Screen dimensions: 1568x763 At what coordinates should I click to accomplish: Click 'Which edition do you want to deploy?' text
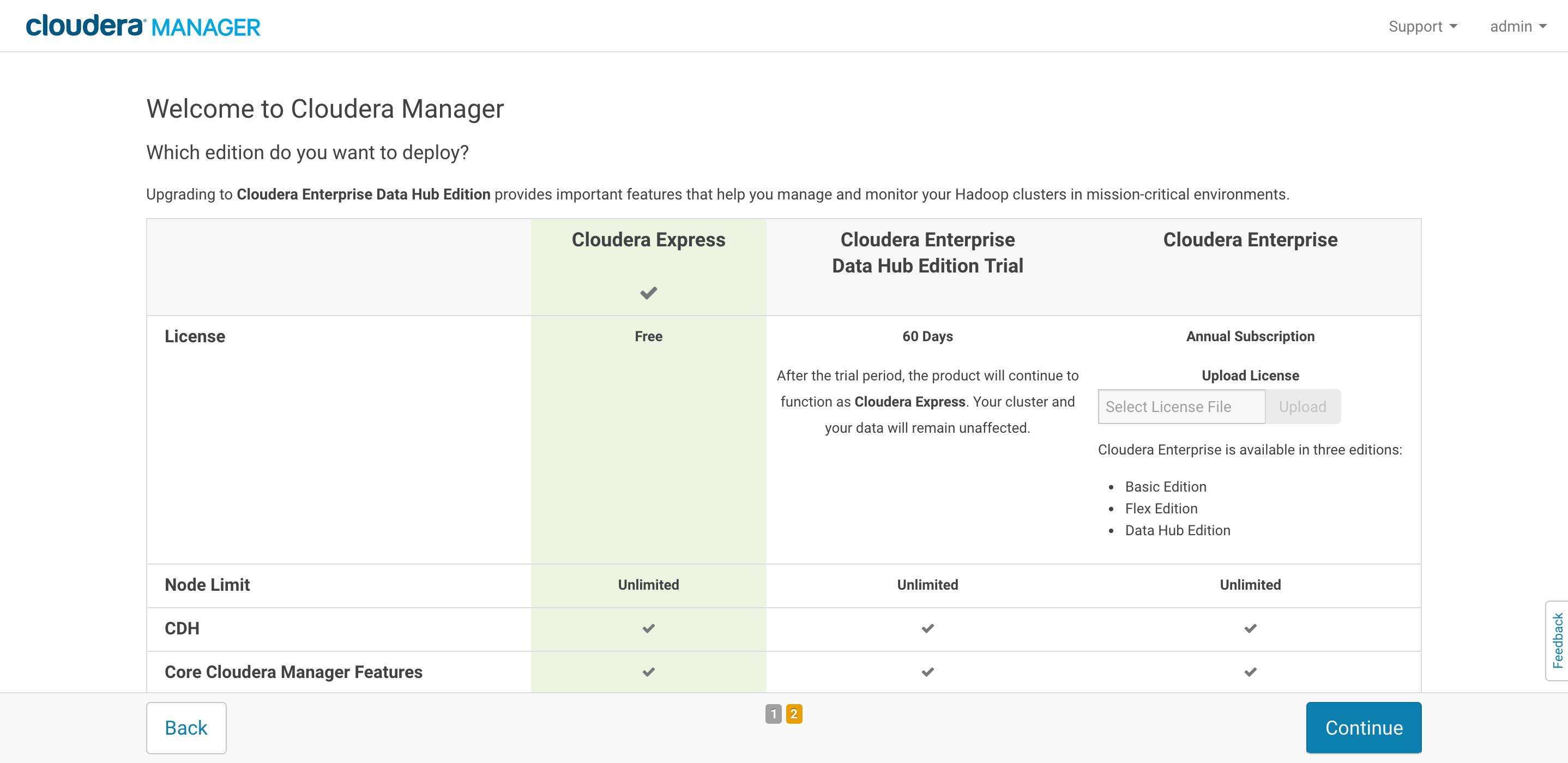point(307,152)
